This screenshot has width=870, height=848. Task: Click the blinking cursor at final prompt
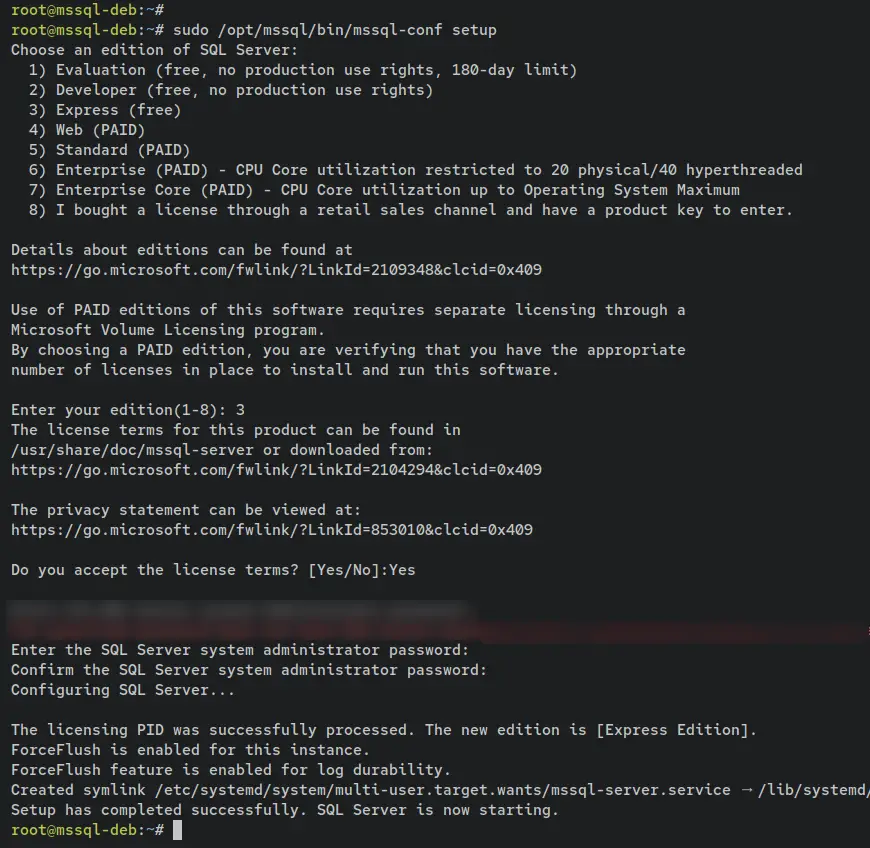coord(178,830)
